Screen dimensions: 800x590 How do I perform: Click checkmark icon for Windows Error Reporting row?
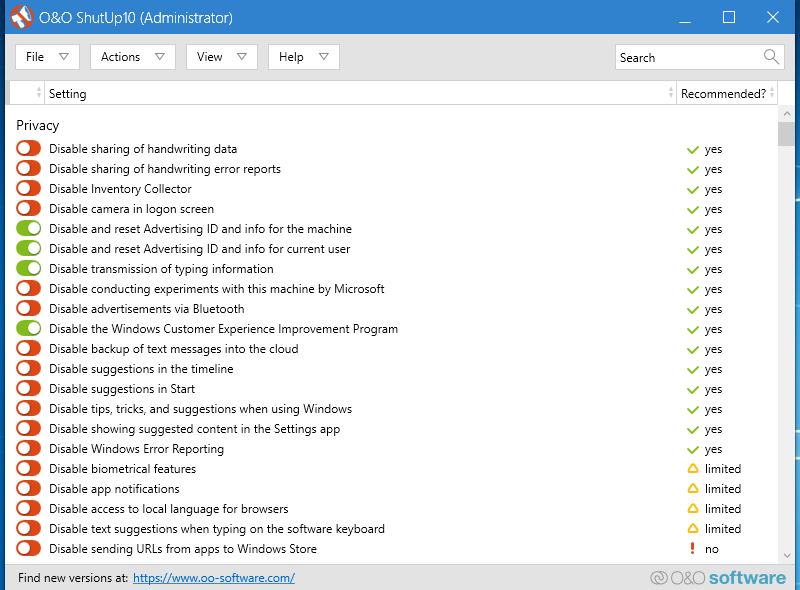pyautogui.click(x=692, y=450)
